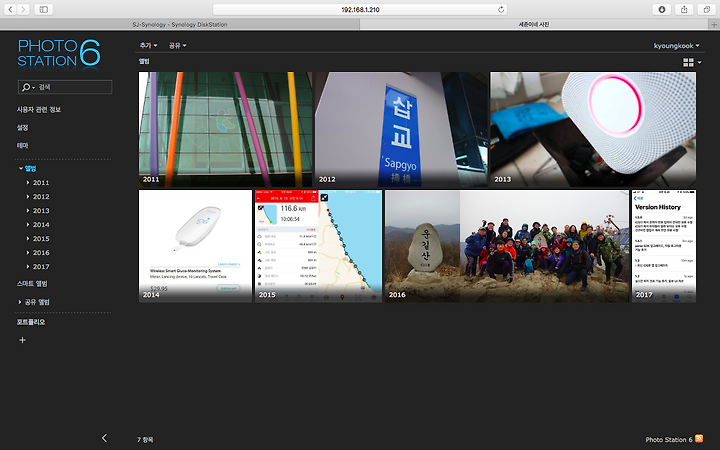Open the 공유 dropdown menu
The image size is (720, 450).
(x=177, y=45)
